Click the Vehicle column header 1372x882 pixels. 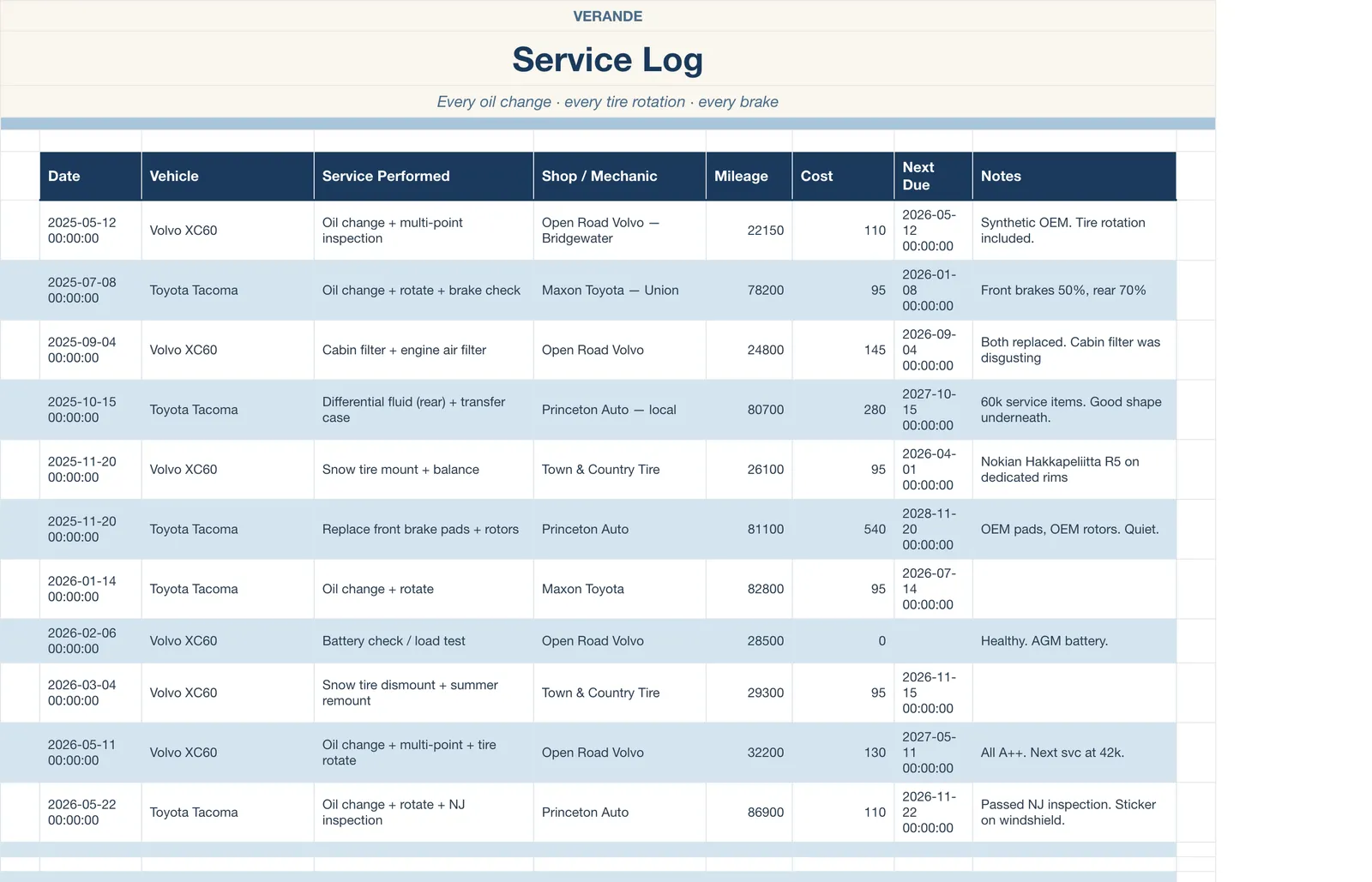click(228, 176)
